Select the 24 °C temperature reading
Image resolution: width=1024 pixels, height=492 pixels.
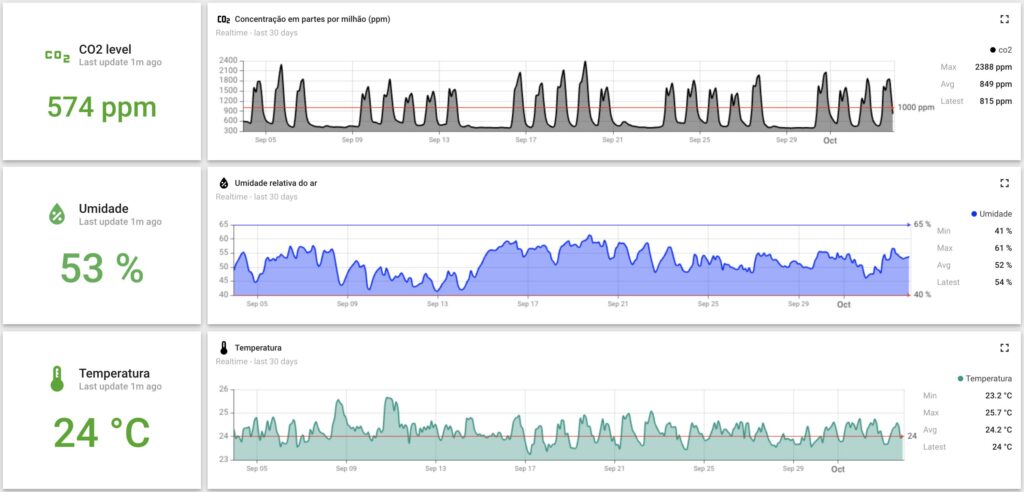pos(102,433)
